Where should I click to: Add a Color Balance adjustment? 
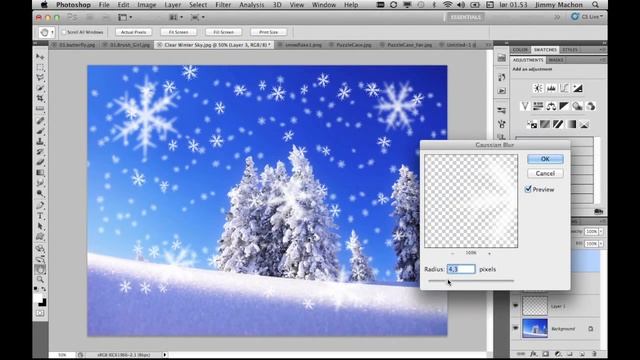551,106
